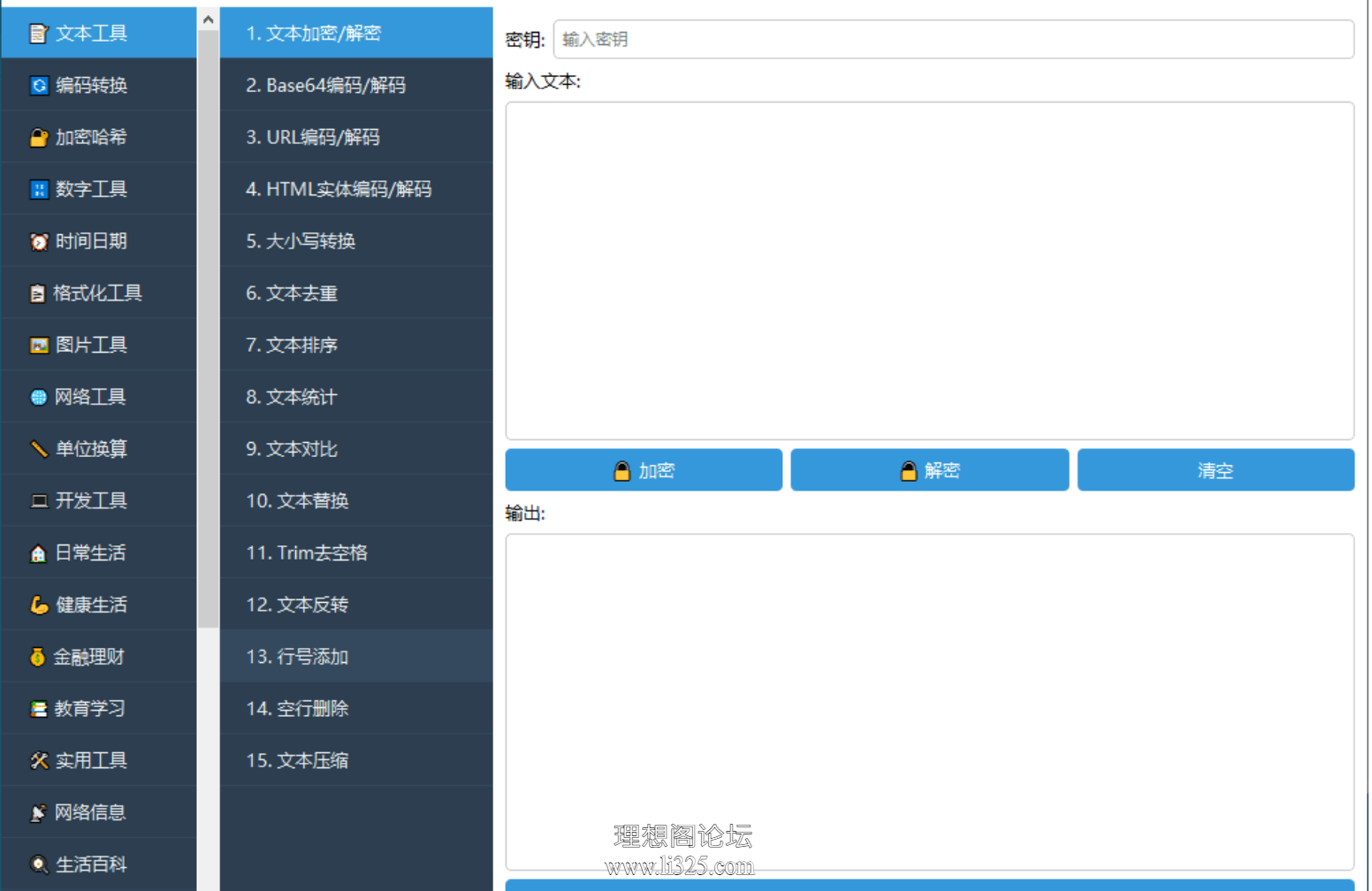This screenshot has width=1372, height=891.
Task: Open 教育学习 category label
Action: 90,709
